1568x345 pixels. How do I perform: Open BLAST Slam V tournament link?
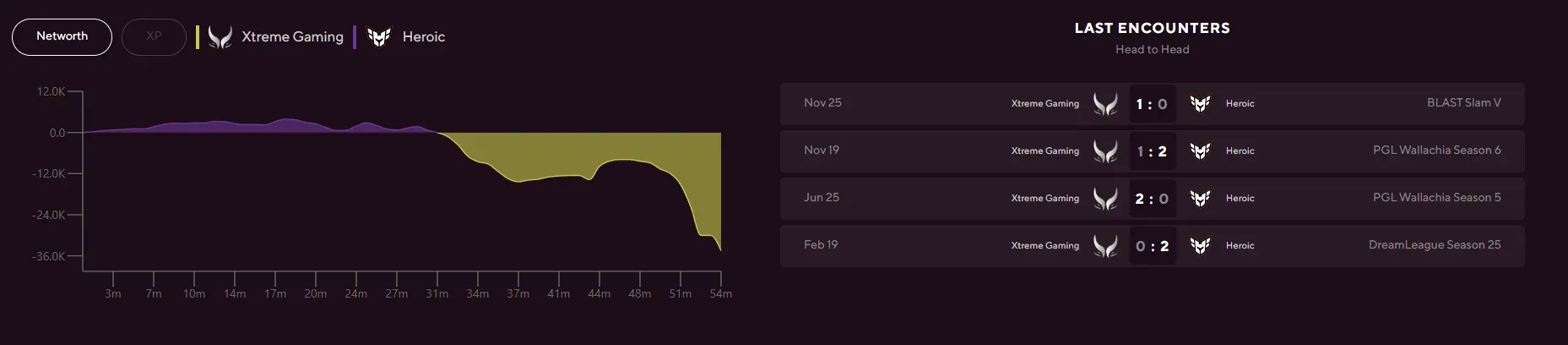click(1464, 102)
